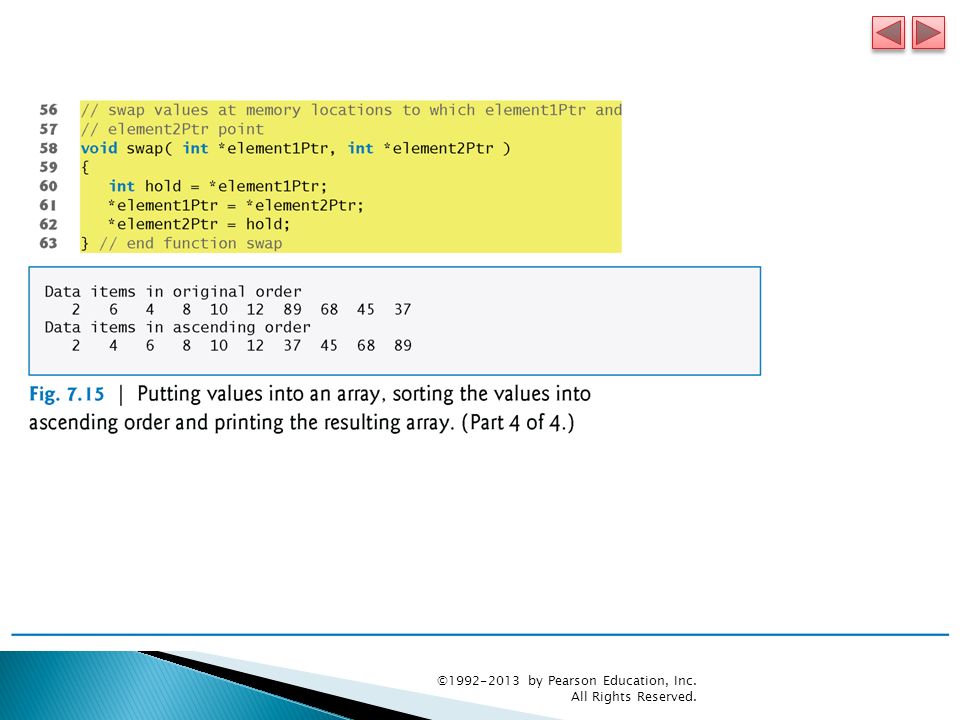960x720 pixels.
Task: Click the comment on code line 56
Action: coord(351,110)
